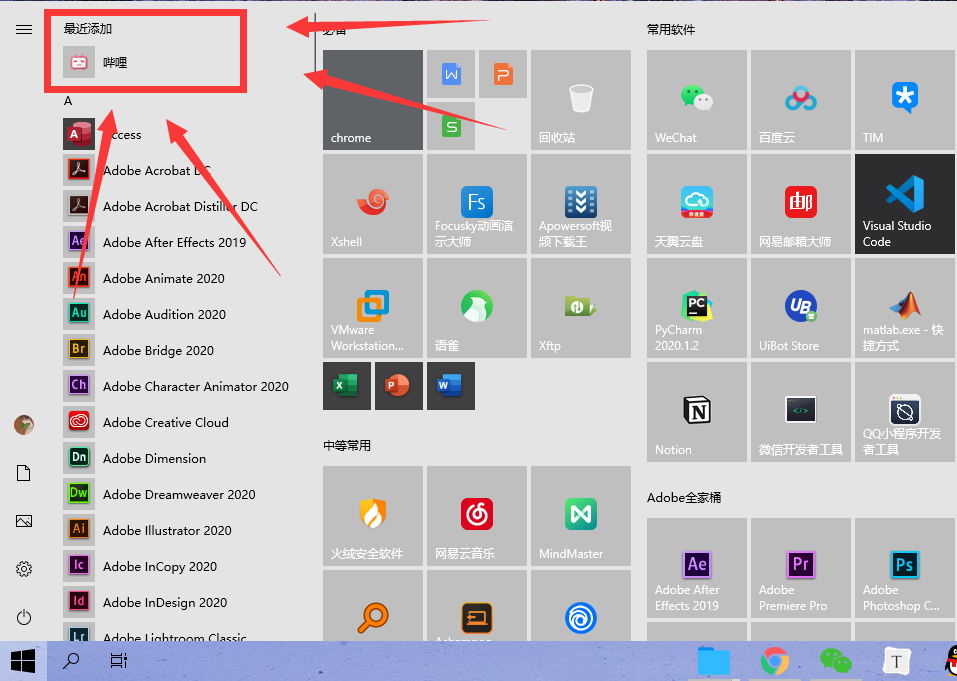Launch Adobe After Effects 2019 tile
The height and width of the screenshot is (681, 957).
click(x=697, y=568)
